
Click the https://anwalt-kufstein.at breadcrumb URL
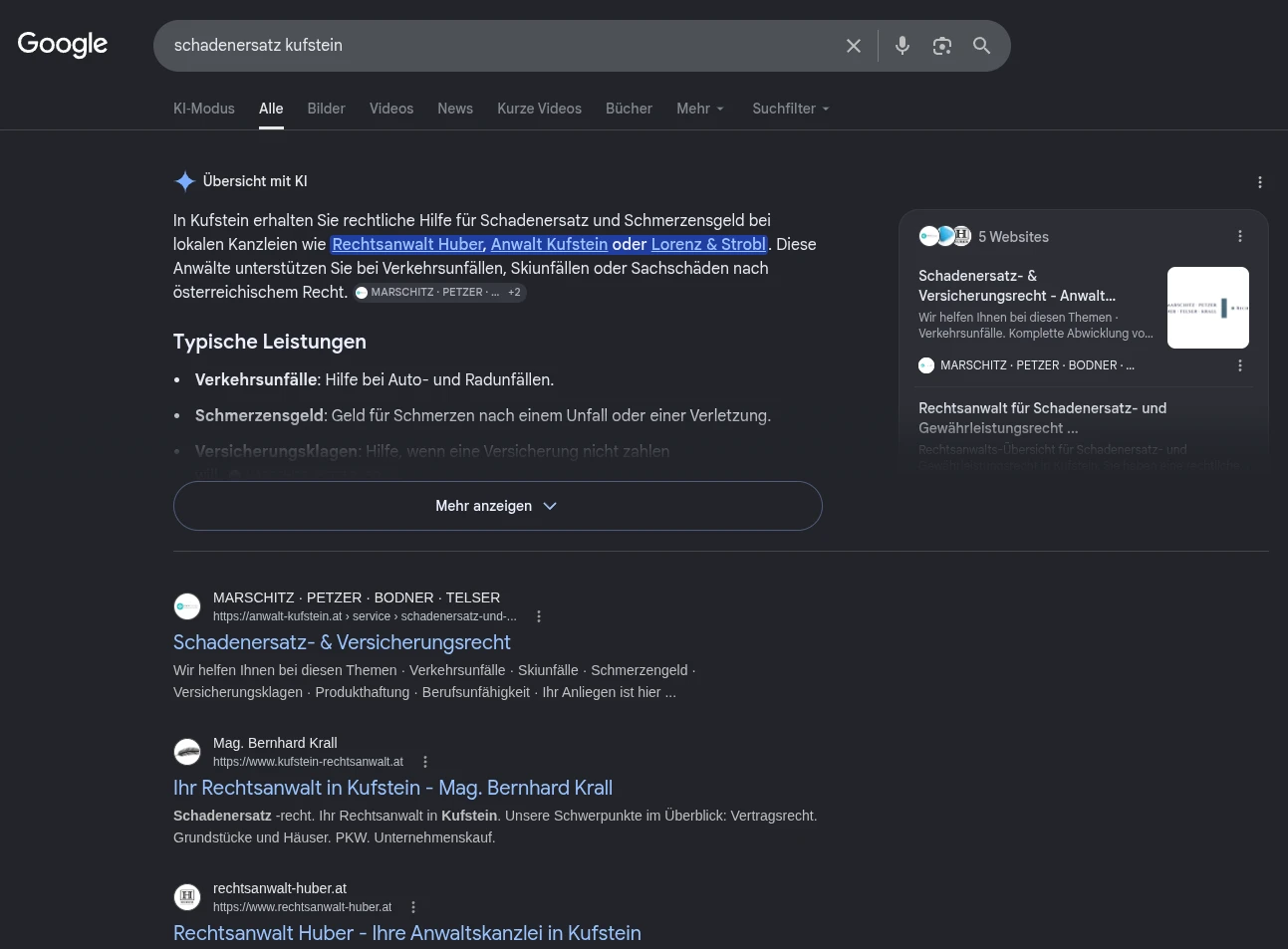point(365,616)
